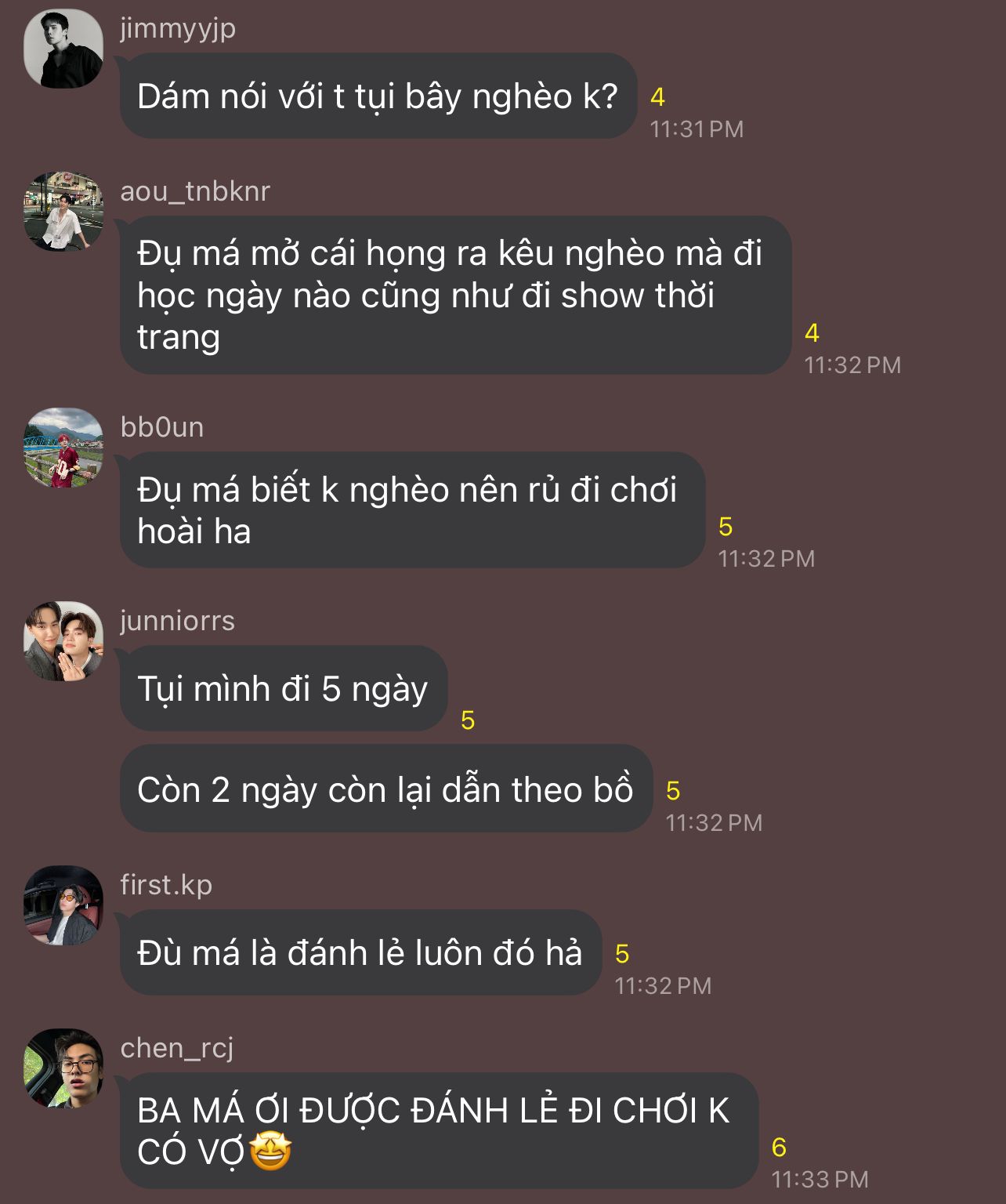Open junniorrs's profile picture
The height and width of the screenshot is (1204, 1006).
coord(63,641)
